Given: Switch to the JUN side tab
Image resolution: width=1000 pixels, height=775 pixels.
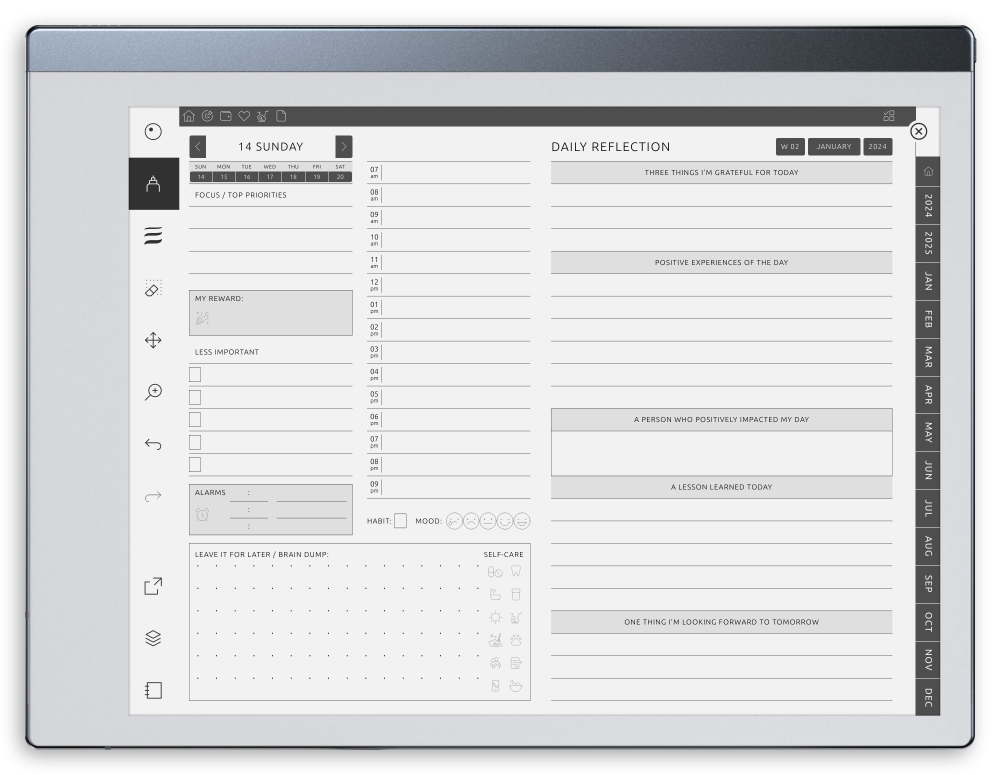Looking at the screenshot, I should pyautogui.click(x=928, y=471).
